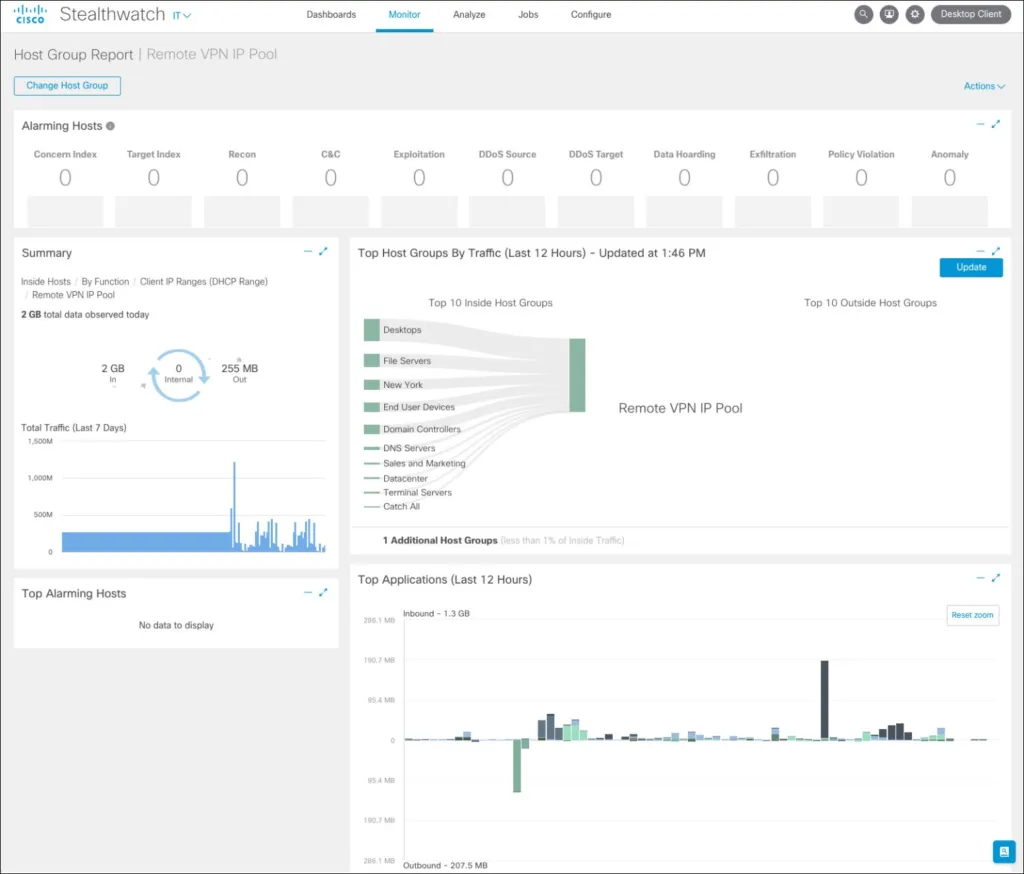The image size is (1024, 874).
Task: Click the tallest inbound bar in Top Applications
Action: coord(825,700)
